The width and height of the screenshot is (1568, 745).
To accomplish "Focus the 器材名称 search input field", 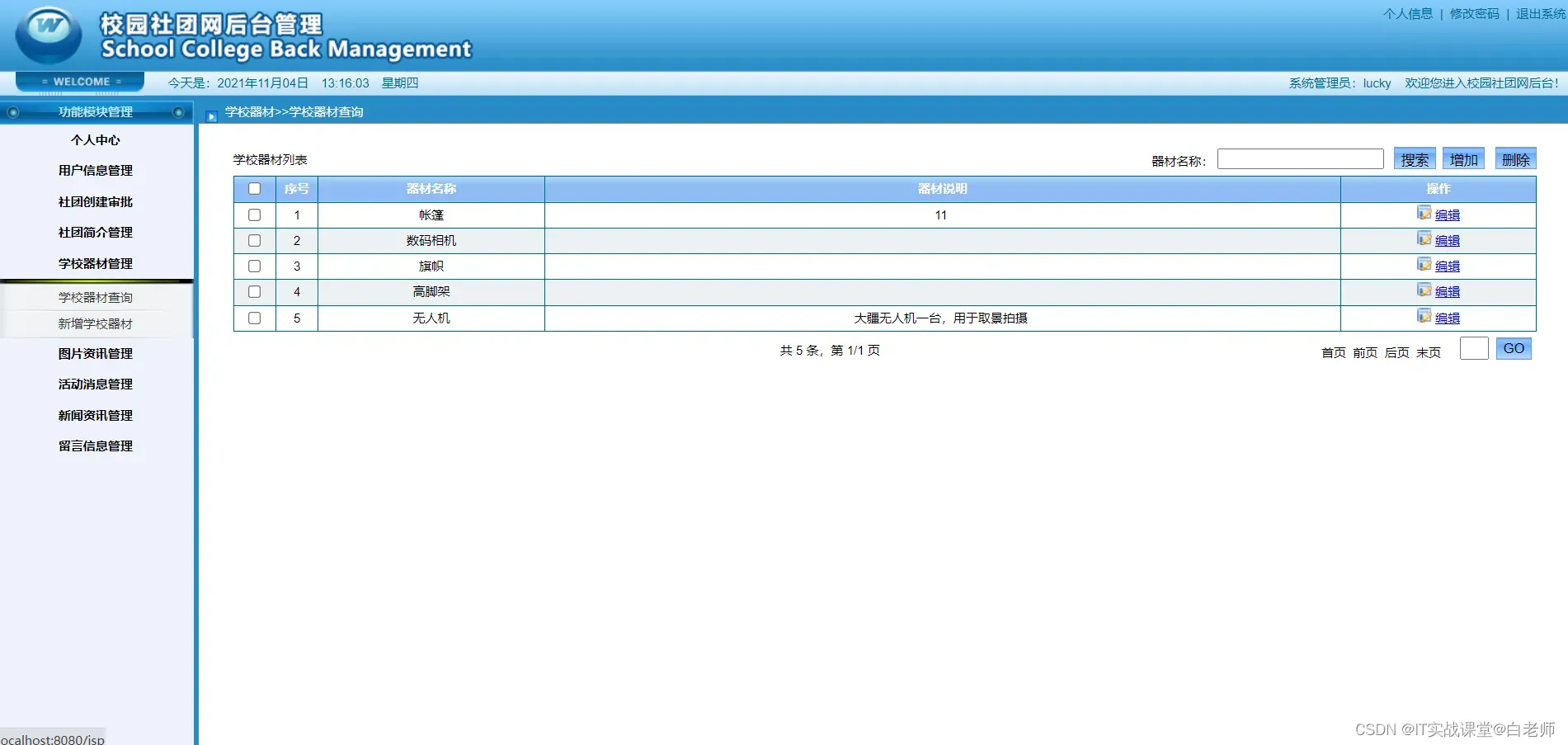I will pos(1301,158).
